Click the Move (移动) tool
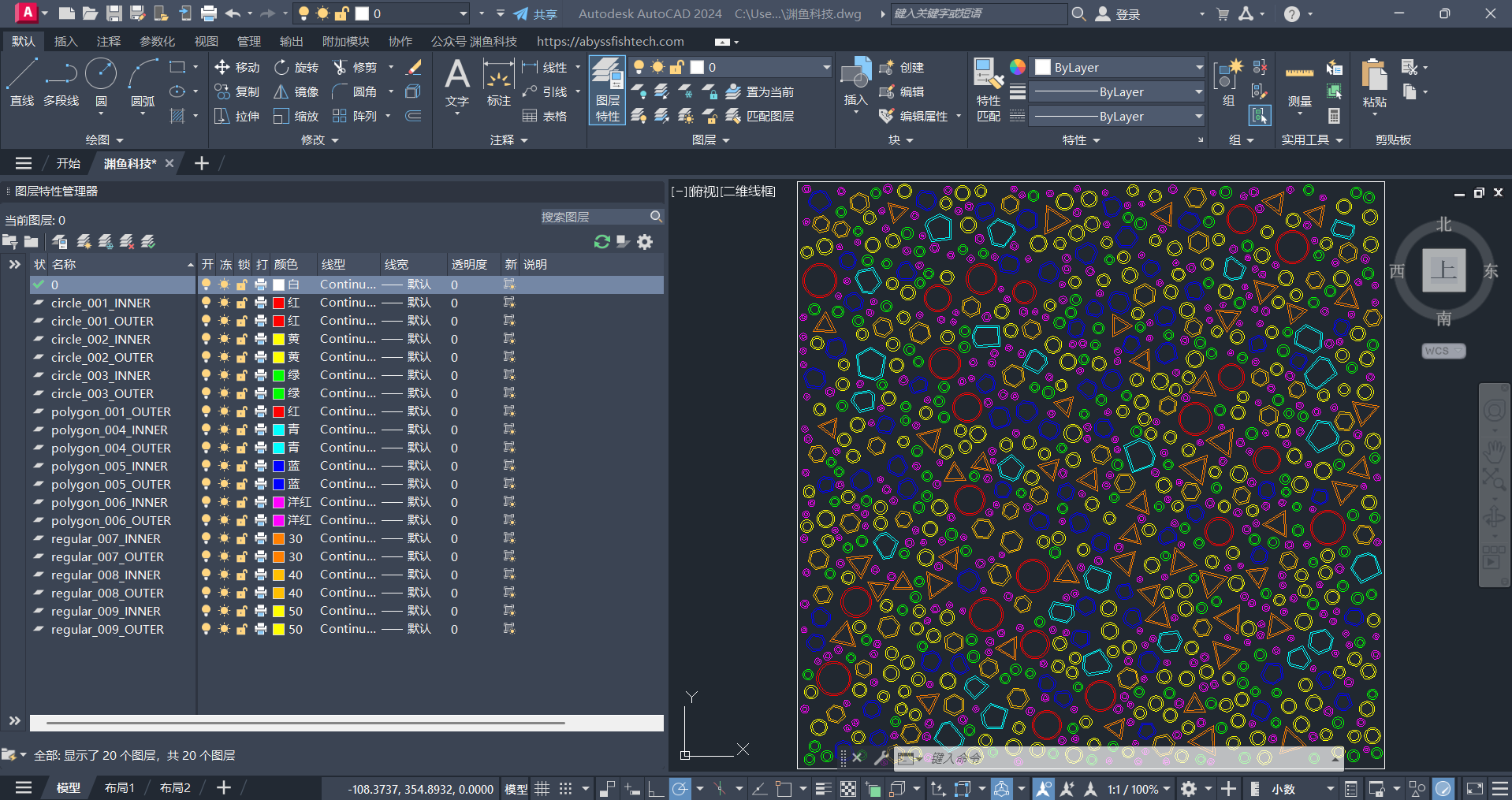The width and height of the screenshot is (1512, 800). click(236, 68)
